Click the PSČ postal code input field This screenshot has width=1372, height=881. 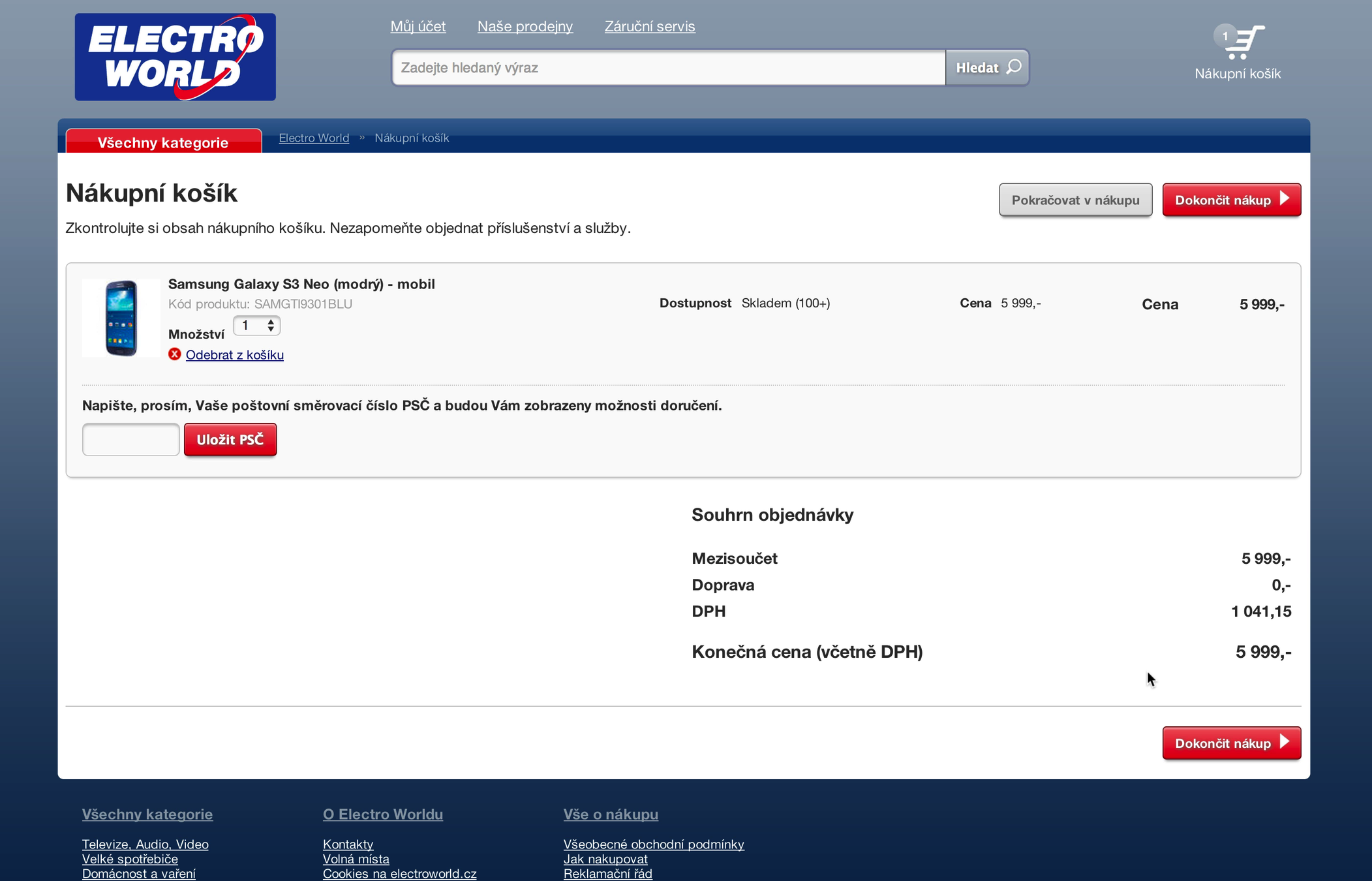[x=130, y=439]
